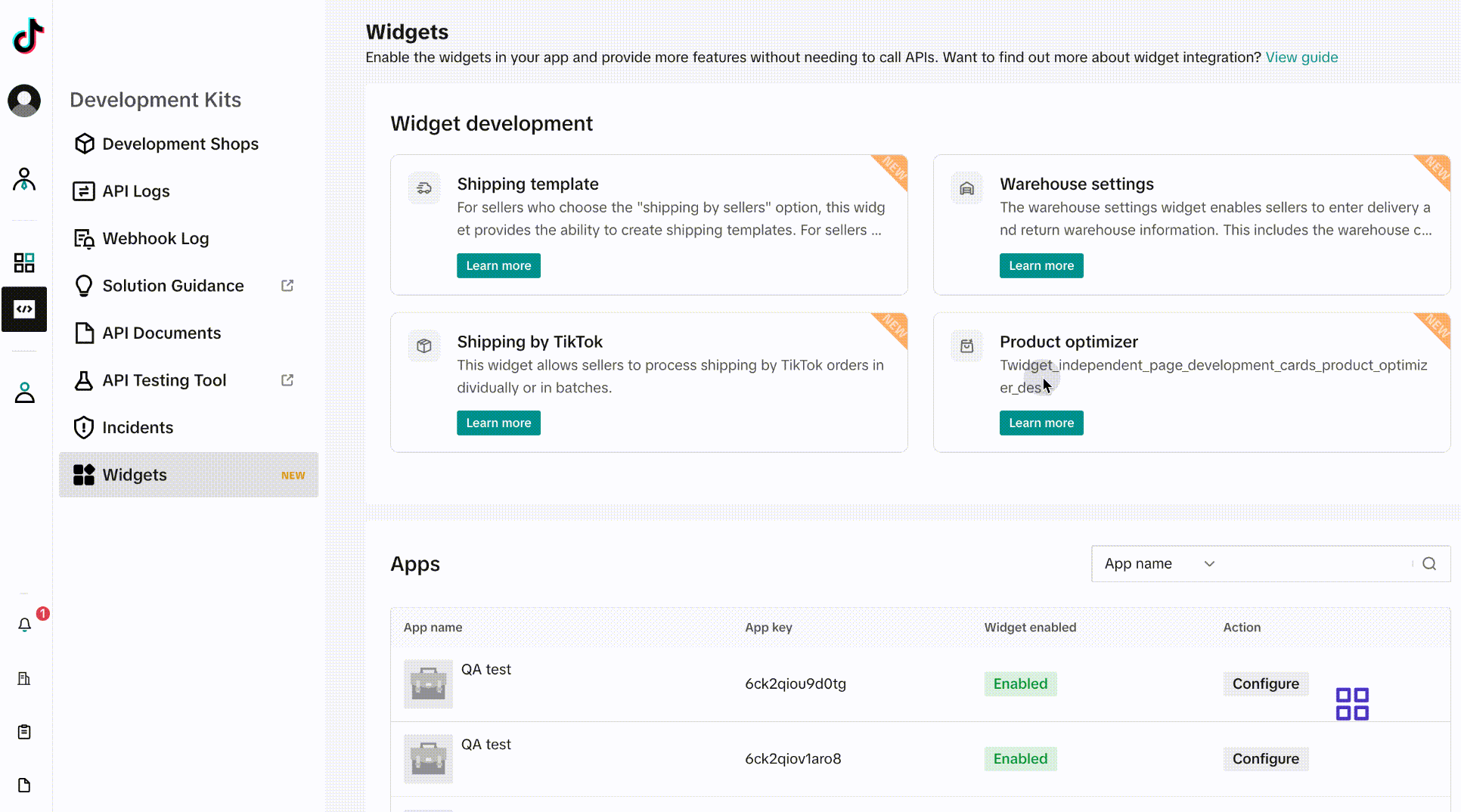1461x812 pixels.
Task: Click the Widgets menu icon
Action: (x=84, y=475)
